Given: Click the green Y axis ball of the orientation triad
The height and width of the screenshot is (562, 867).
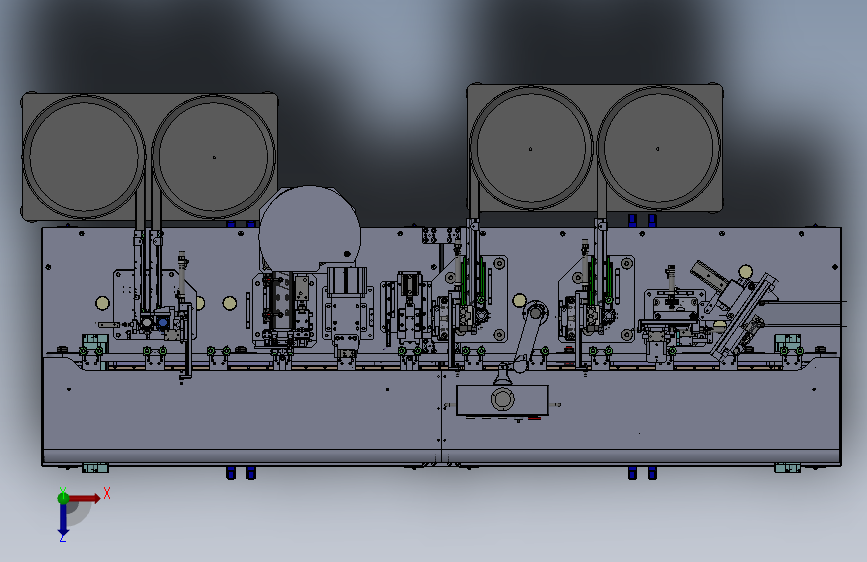Looking at the screenshot, I should pos(63,498).
